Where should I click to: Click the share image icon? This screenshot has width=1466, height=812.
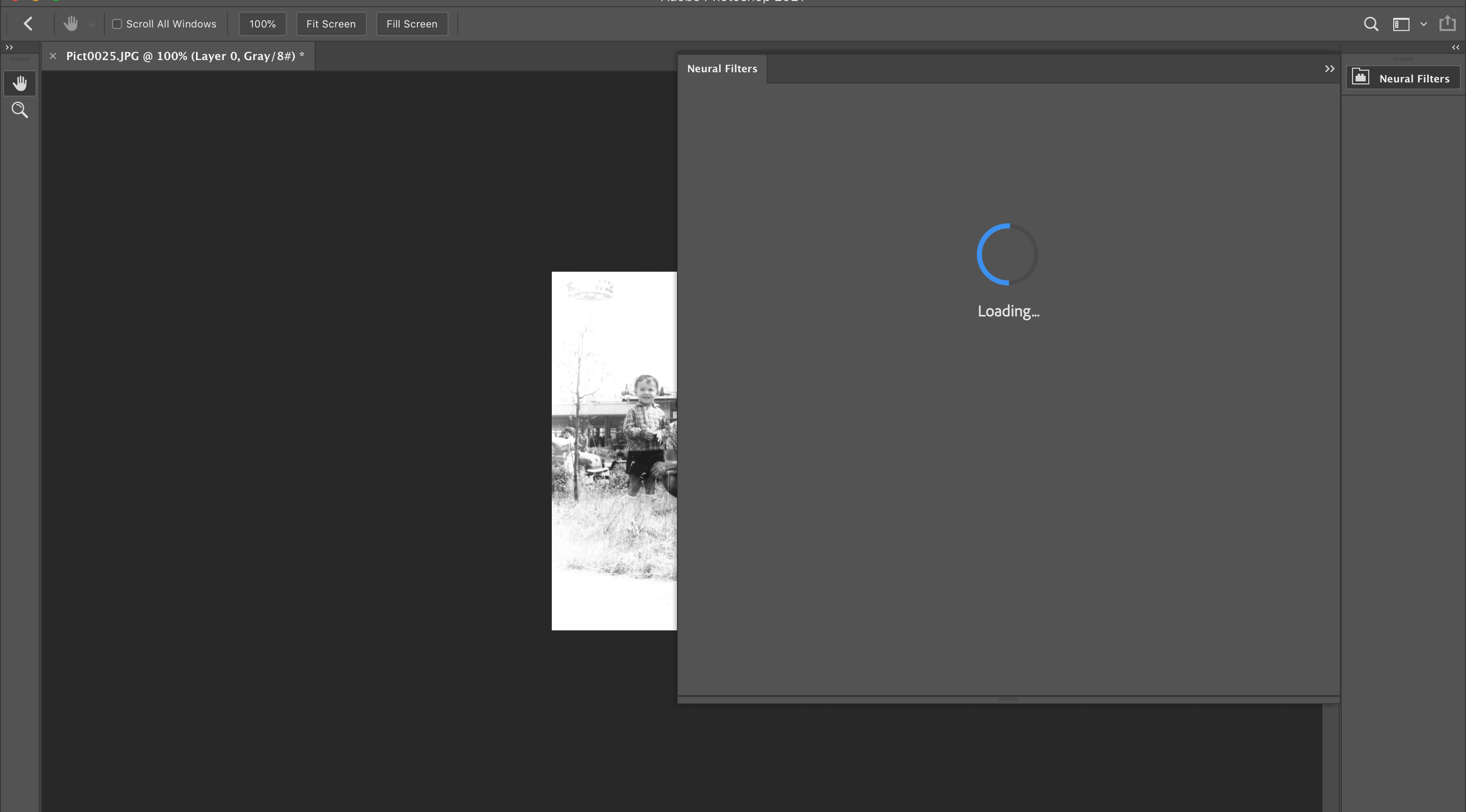click(1447, 24)
